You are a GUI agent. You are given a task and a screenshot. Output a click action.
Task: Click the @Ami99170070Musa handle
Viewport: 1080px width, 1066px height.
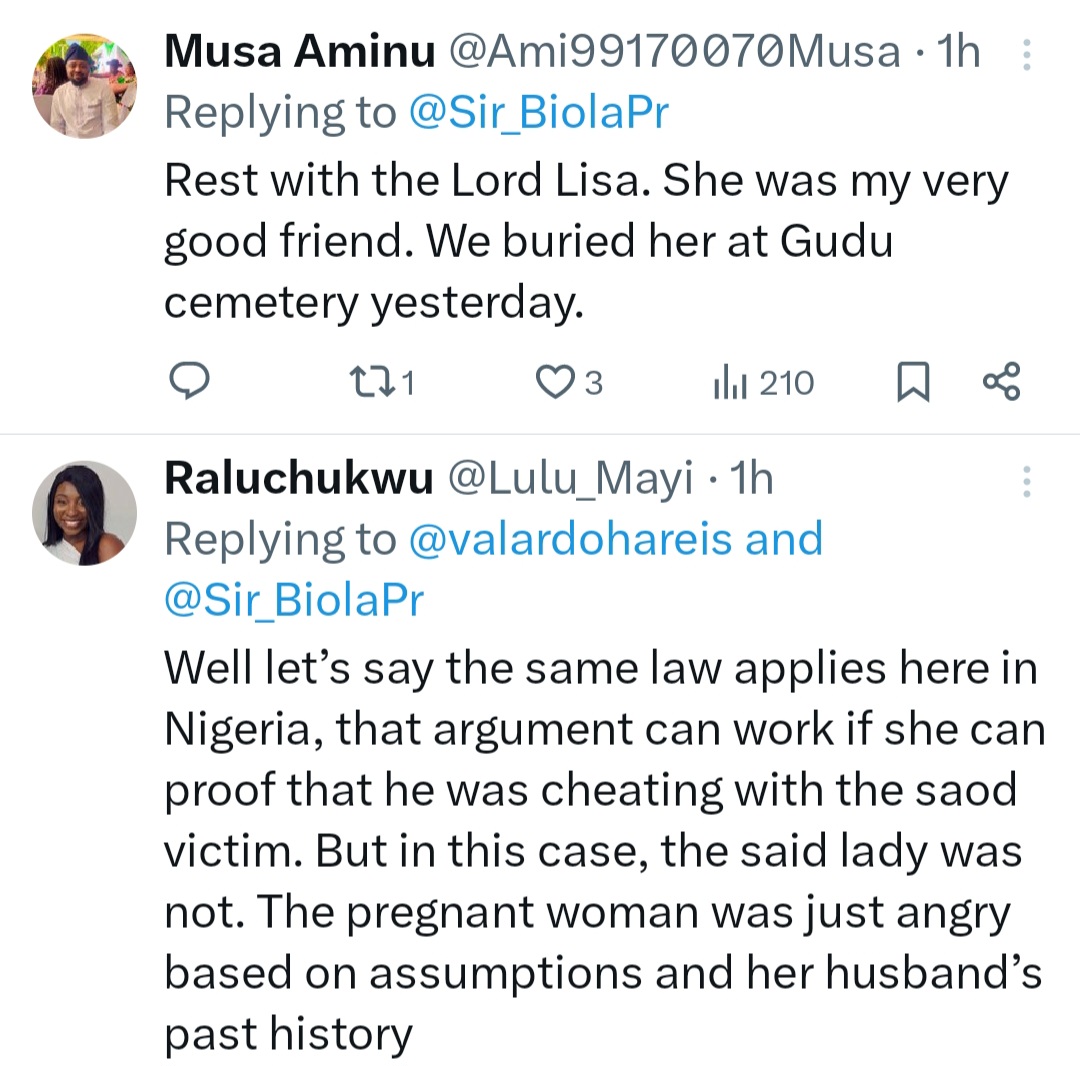pos(676,53)
